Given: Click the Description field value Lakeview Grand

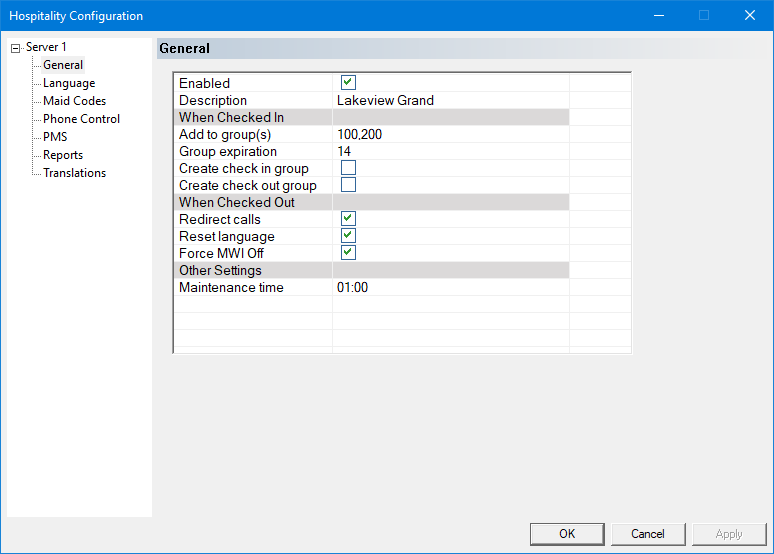Looking at the screenshot, I should click(385, 100).
